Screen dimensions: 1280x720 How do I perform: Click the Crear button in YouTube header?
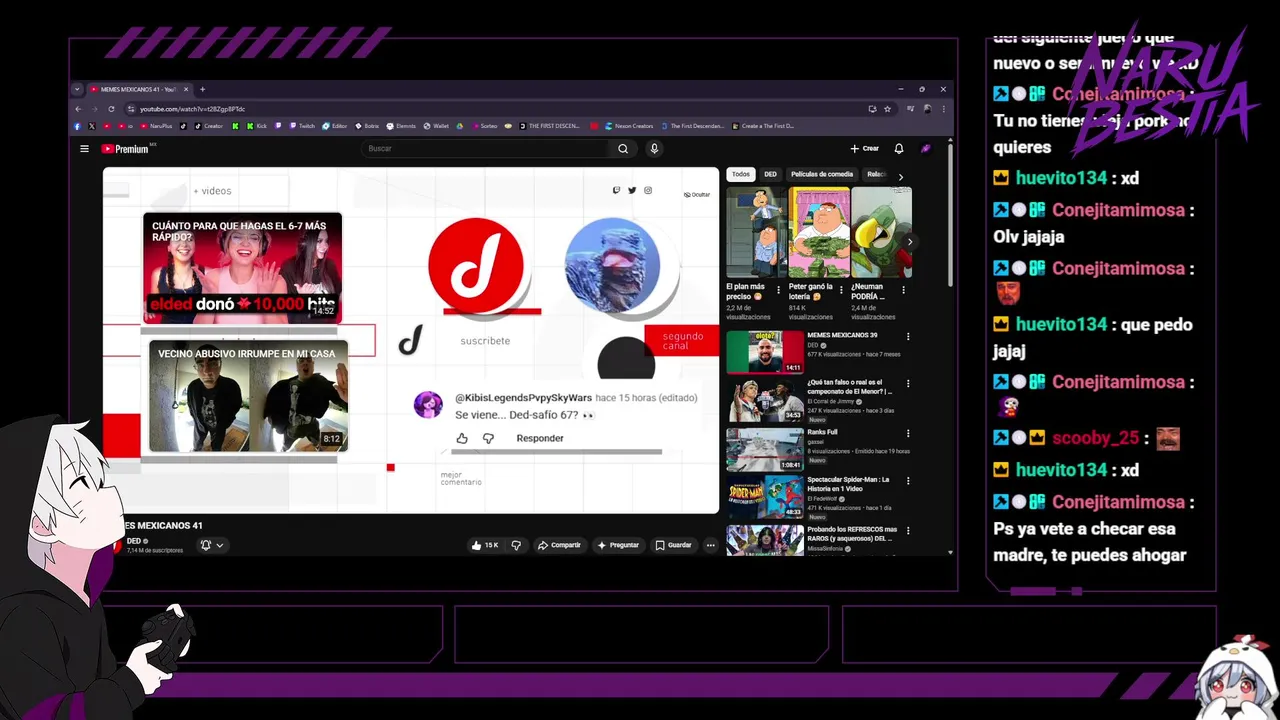coord(865,149)
